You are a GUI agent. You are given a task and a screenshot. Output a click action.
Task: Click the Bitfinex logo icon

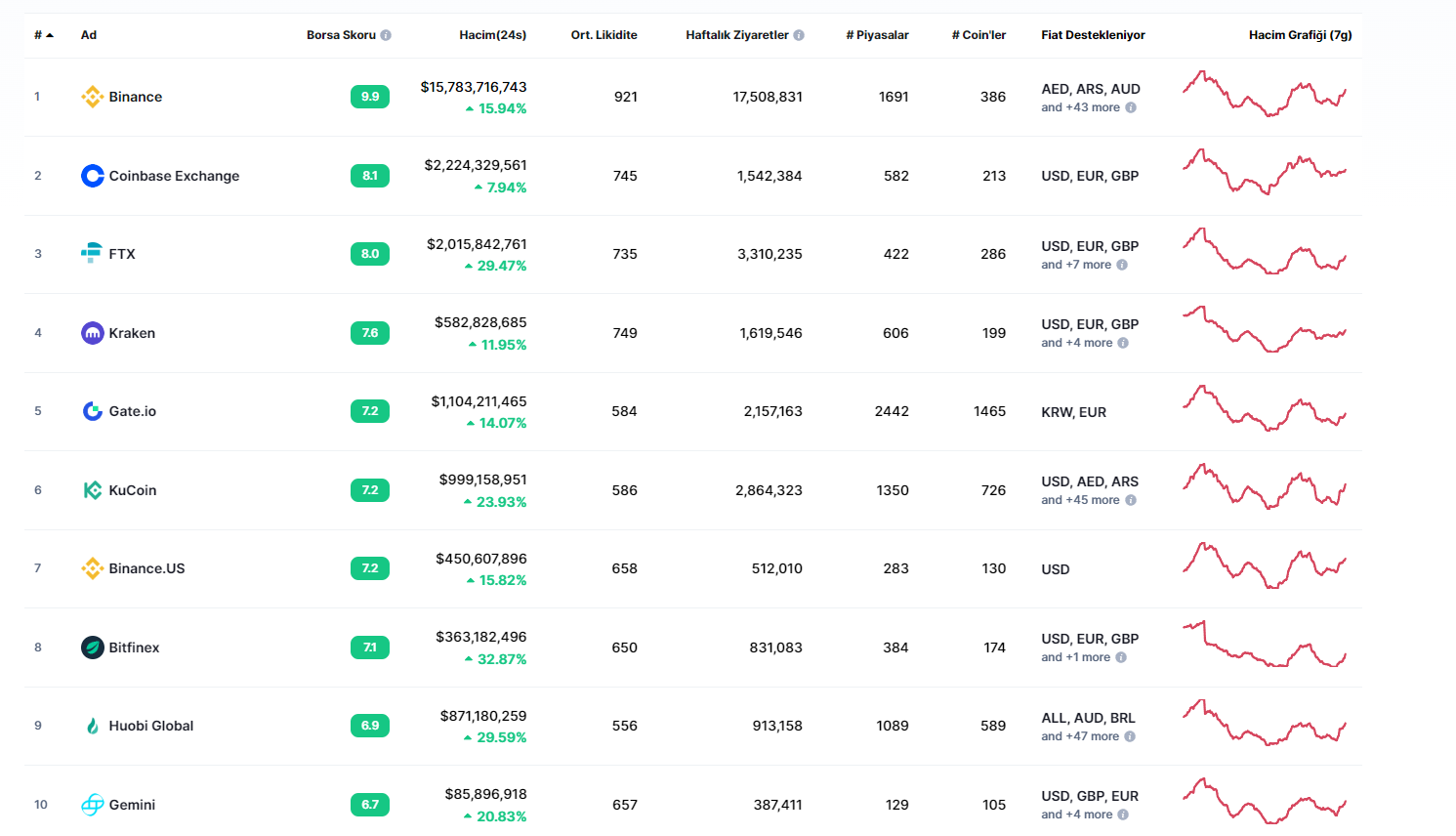click(x=93, y=648)
